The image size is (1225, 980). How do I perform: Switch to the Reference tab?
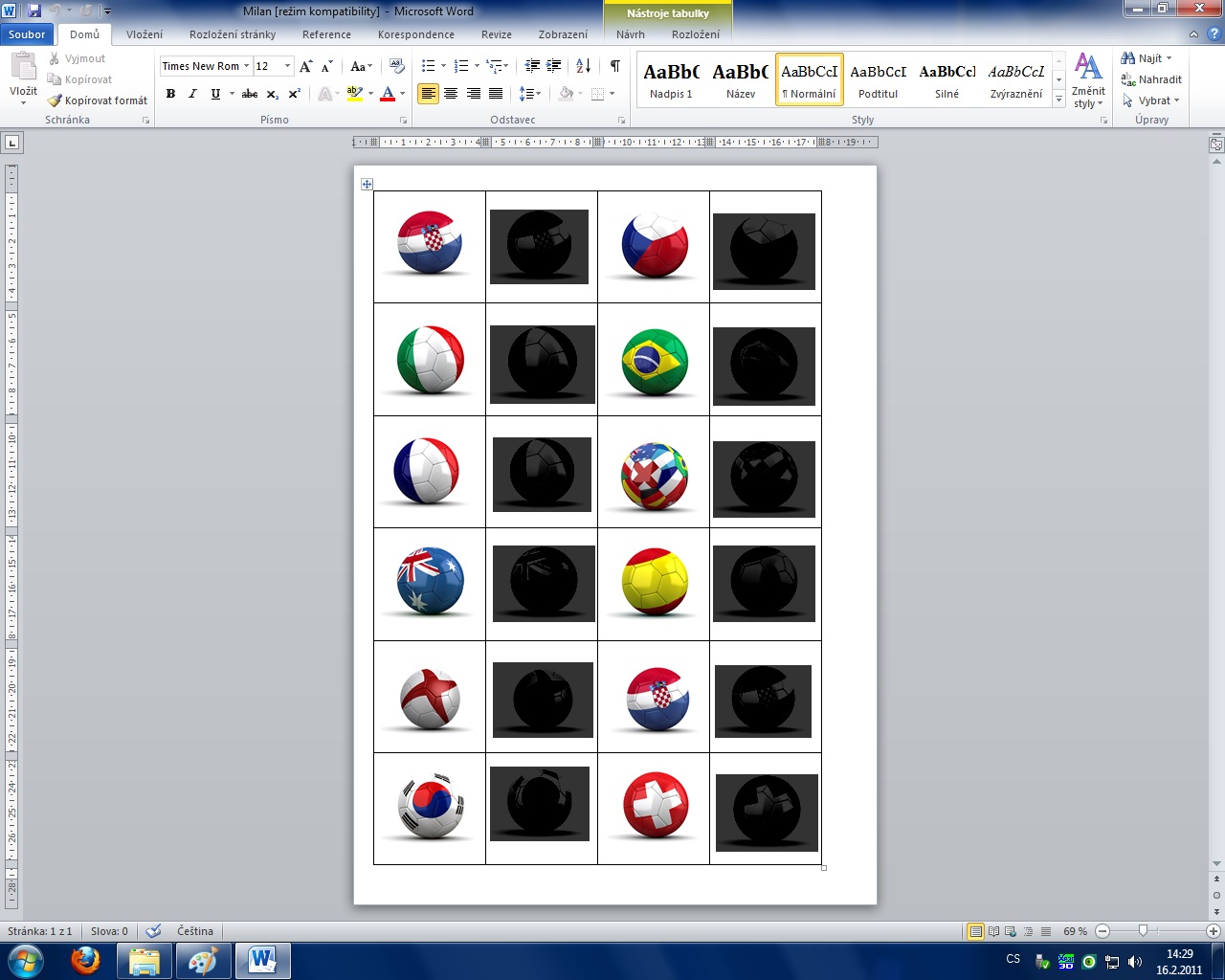click(x=326, y=34)
